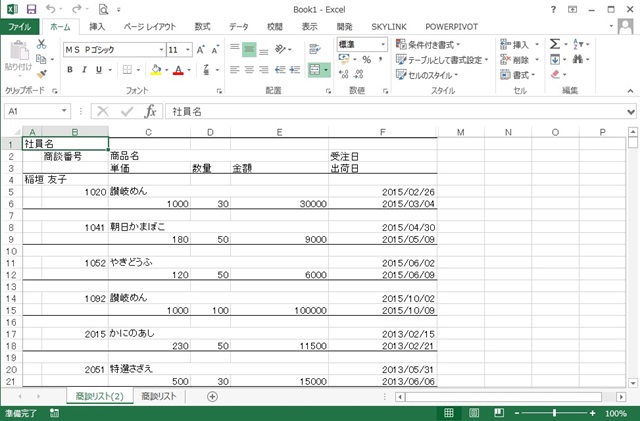
Task: Click the Paste clipboard icon
Action: (x=18, y=51)
